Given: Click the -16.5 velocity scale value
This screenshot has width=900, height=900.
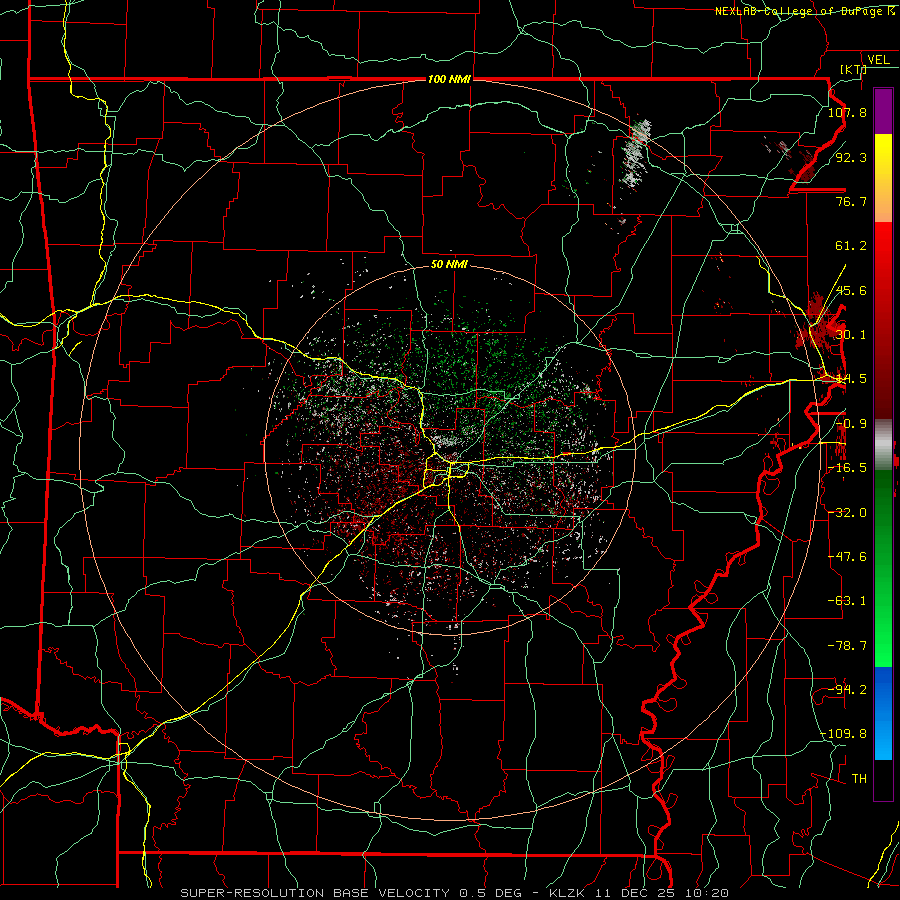Looking at the screenshot, I should (847, 468).
